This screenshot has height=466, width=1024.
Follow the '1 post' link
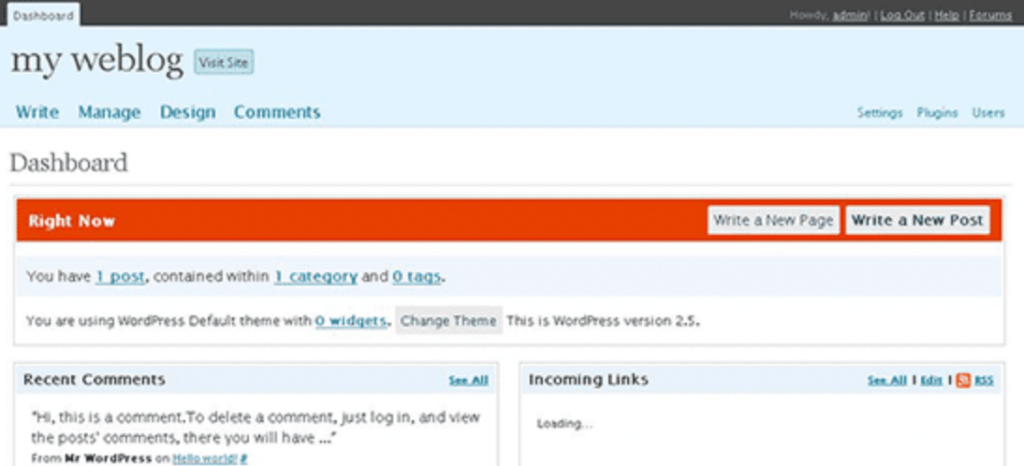click(x=120, y=277)
